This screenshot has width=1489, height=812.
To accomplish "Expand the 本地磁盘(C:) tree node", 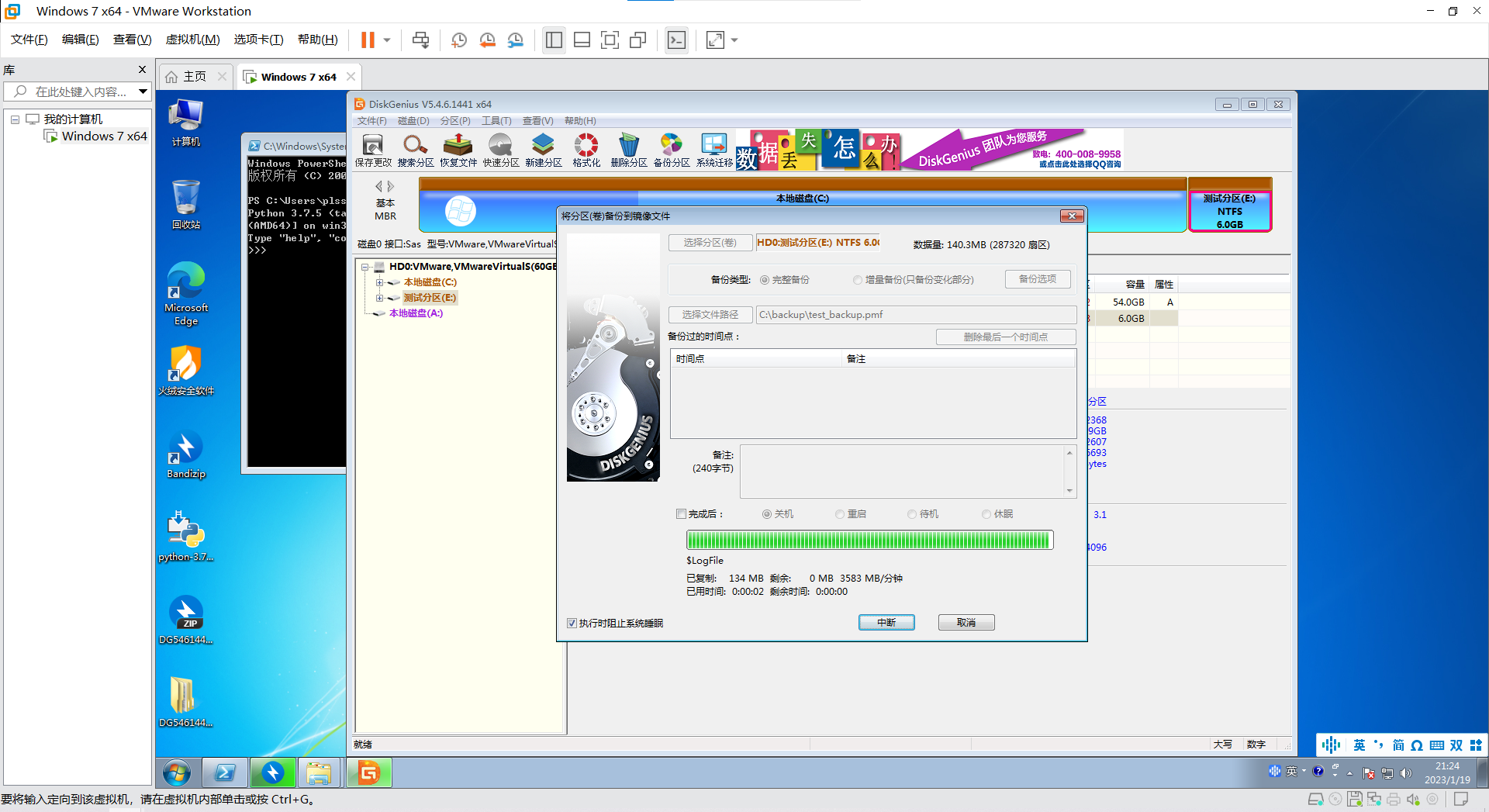I will (x=379, y=282).
